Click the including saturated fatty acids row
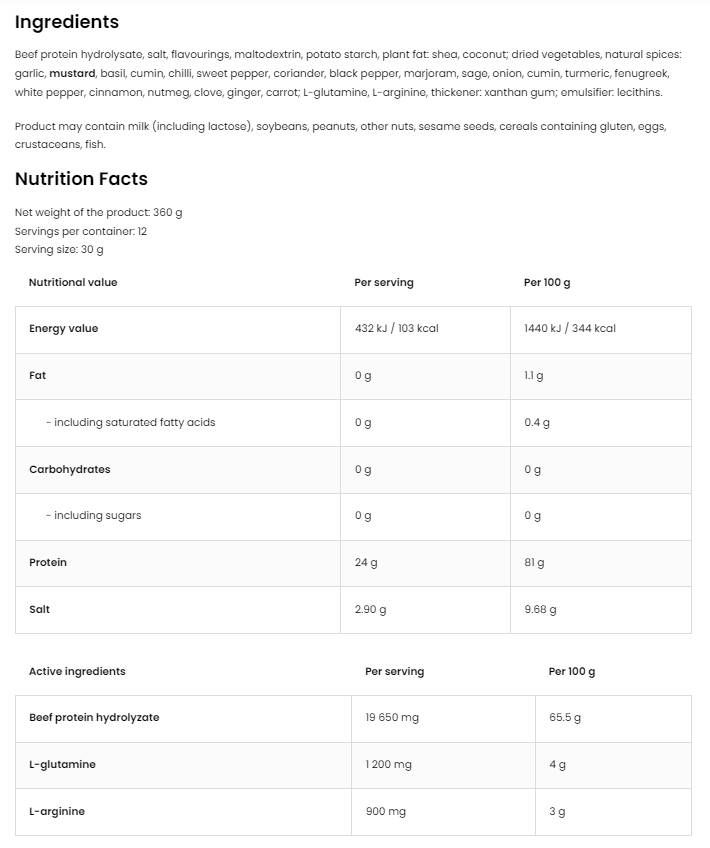The width and height of the screenshot is (710, 848). (353, 423)
